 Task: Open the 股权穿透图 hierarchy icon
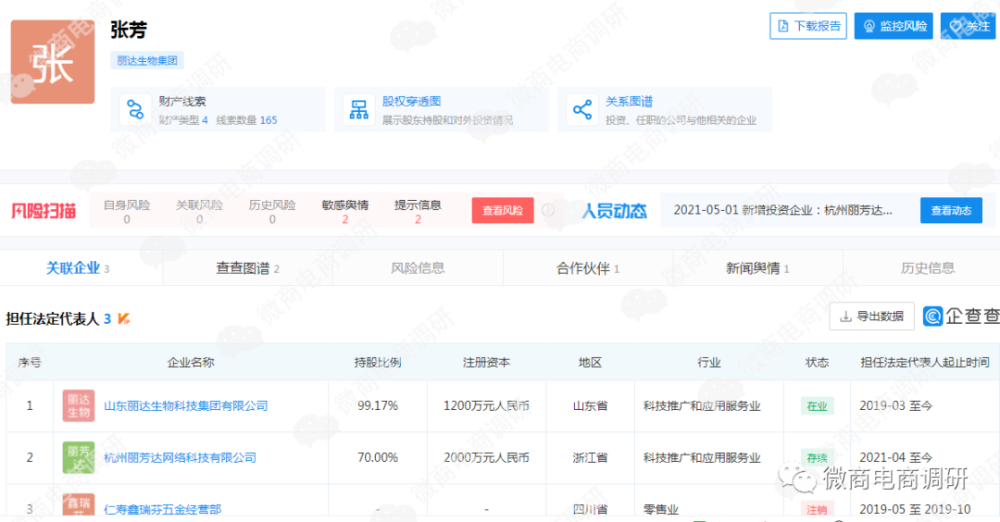pyautogui.click(x=358, y=110)
